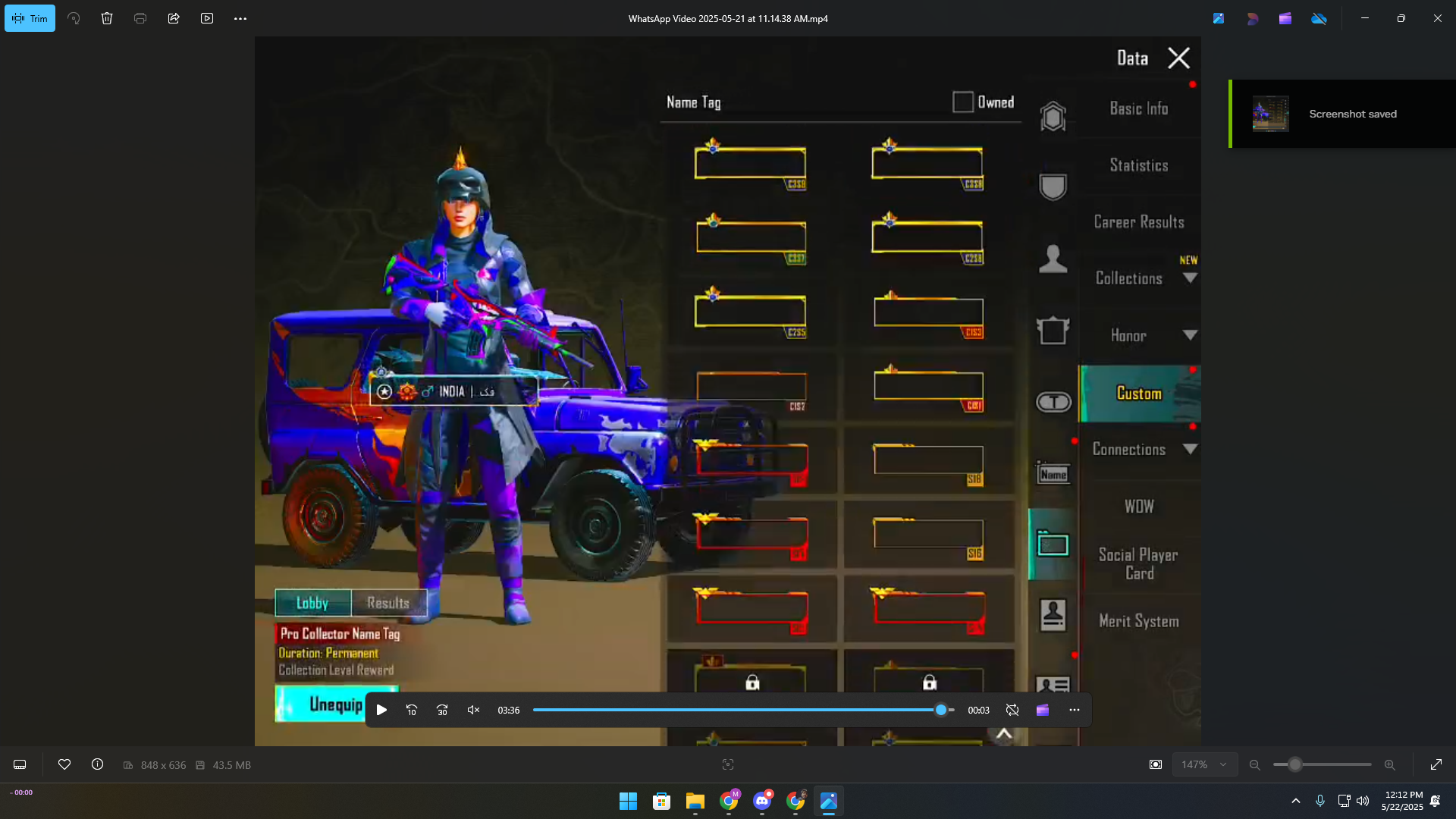This screenshot has width=1456, height=819.
Task: Open more playback options menu
Action: (x=1075, y=711)
